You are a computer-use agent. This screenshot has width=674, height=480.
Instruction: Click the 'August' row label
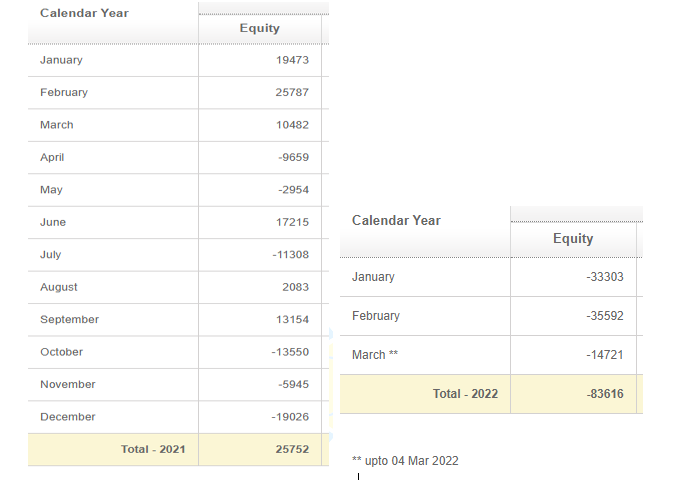tap(59, 287)
